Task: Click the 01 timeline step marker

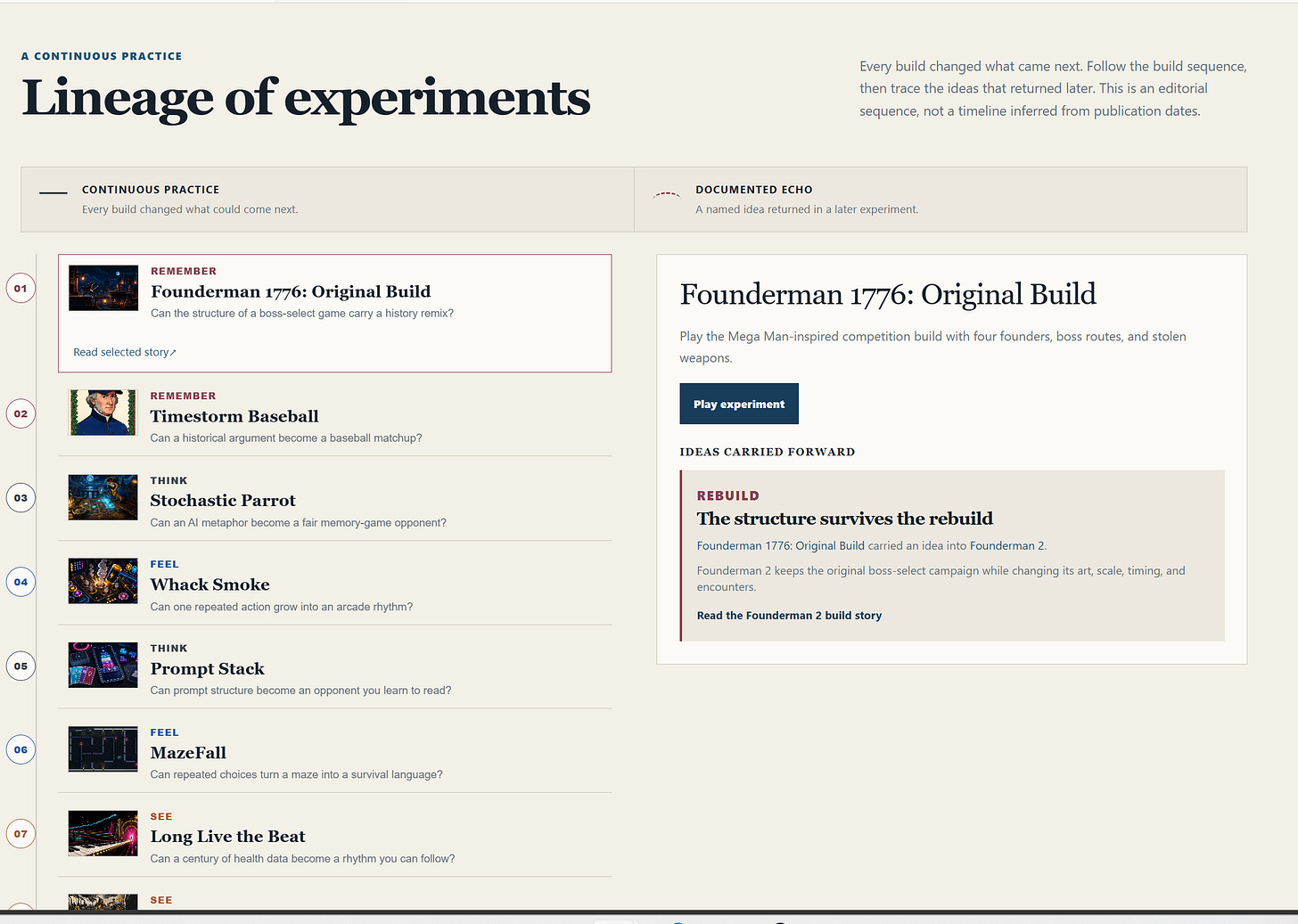Action: 21,289
